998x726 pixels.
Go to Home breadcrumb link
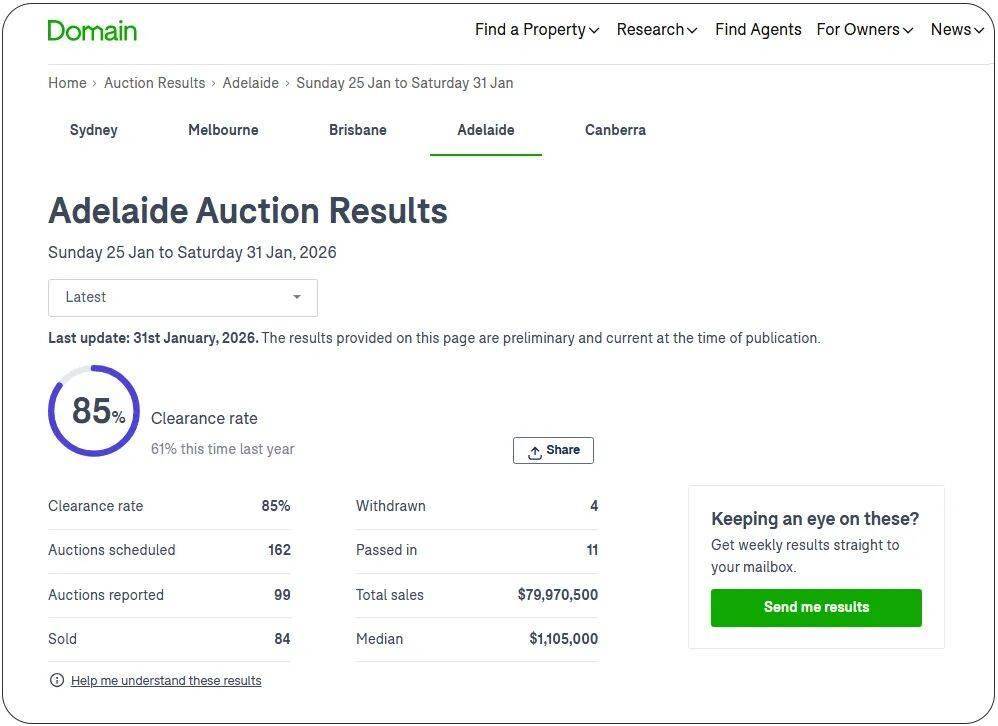(x=67, y=83)
